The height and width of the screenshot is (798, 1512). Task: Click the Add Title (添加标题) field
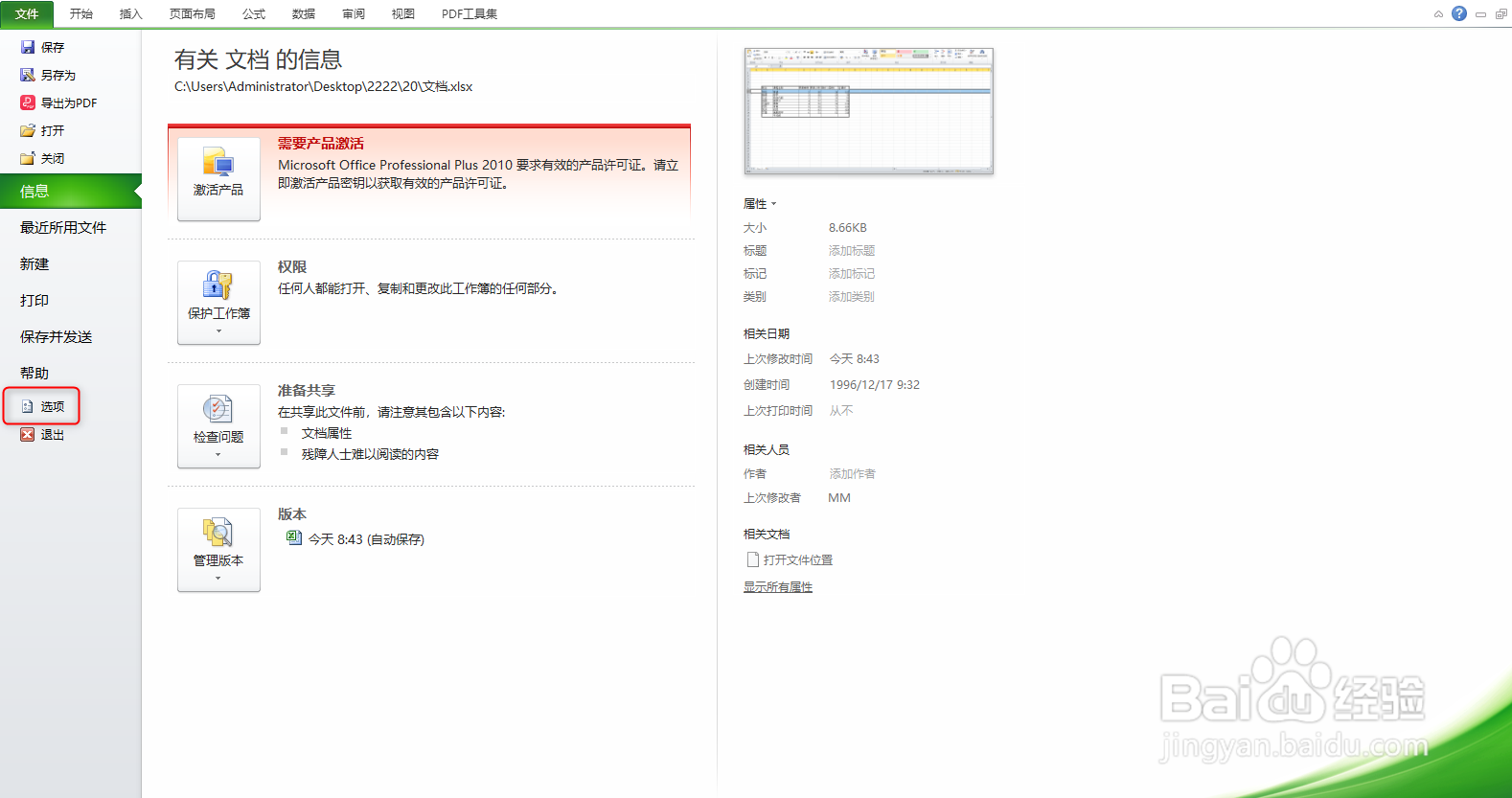tap(852, 251)
